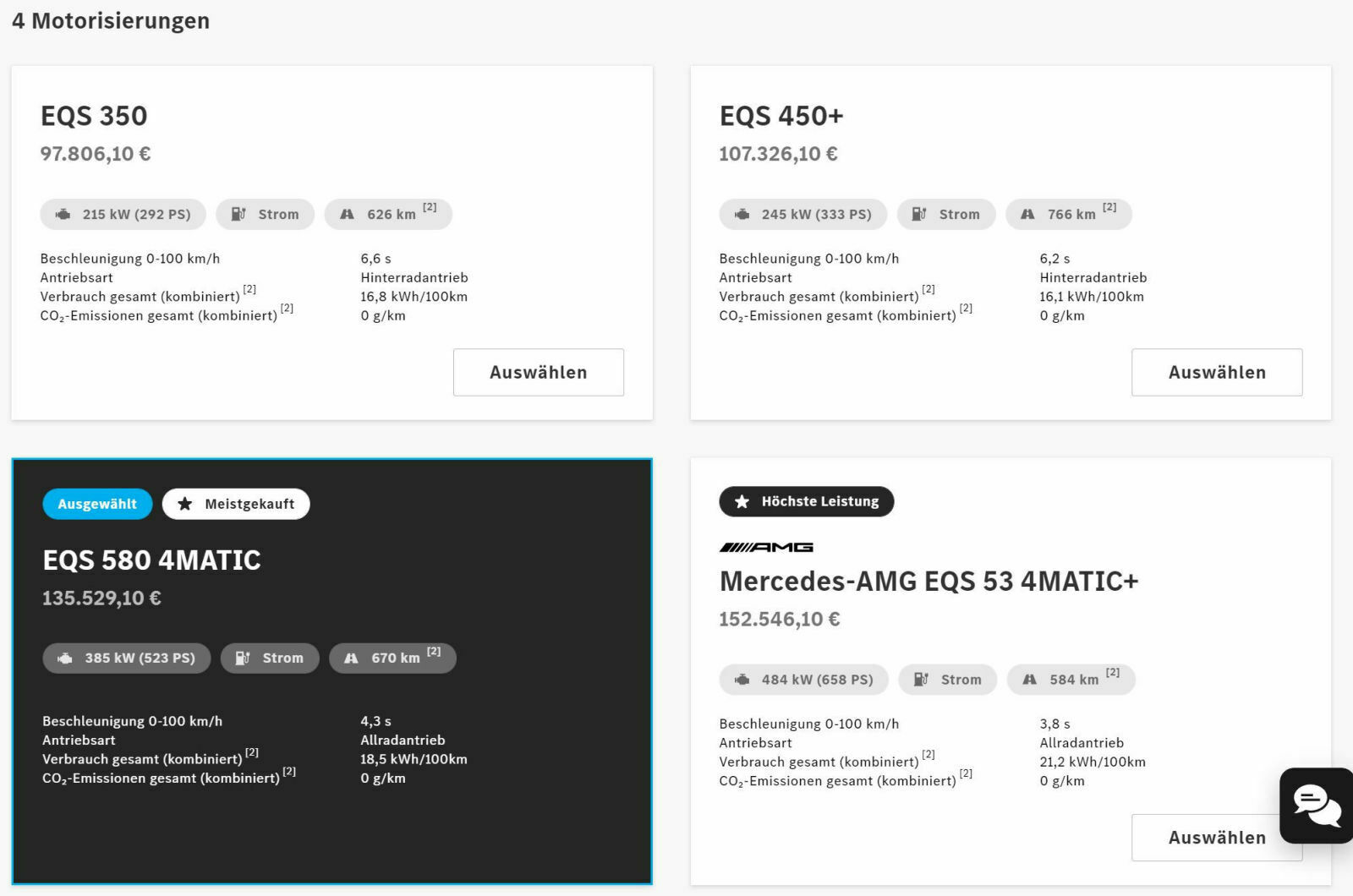Click the star icon in Höchste Leistung badge

coord(742,502)
